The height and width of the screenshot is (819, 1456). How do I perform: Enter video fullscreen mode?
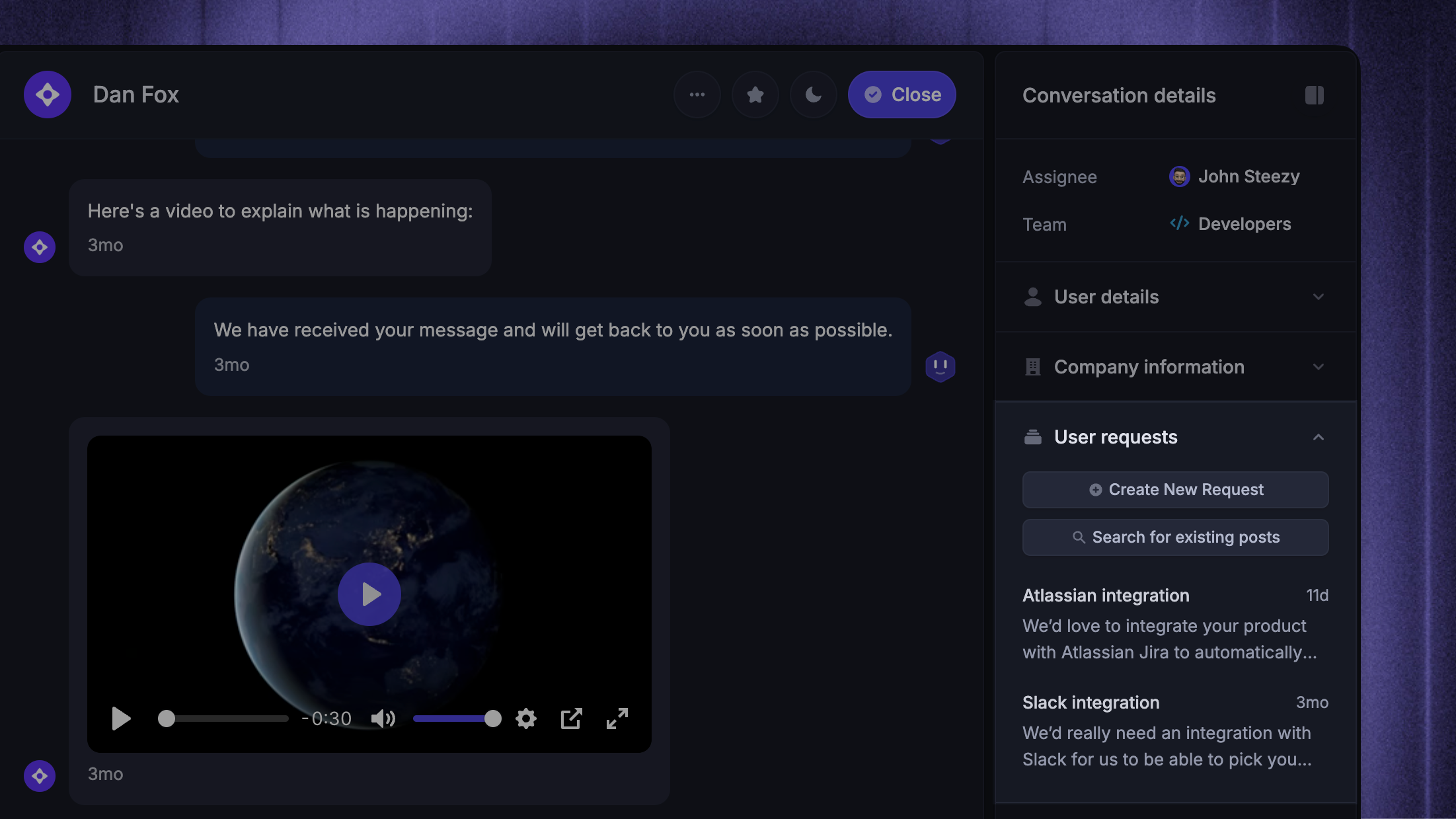[x=617, y=719]
